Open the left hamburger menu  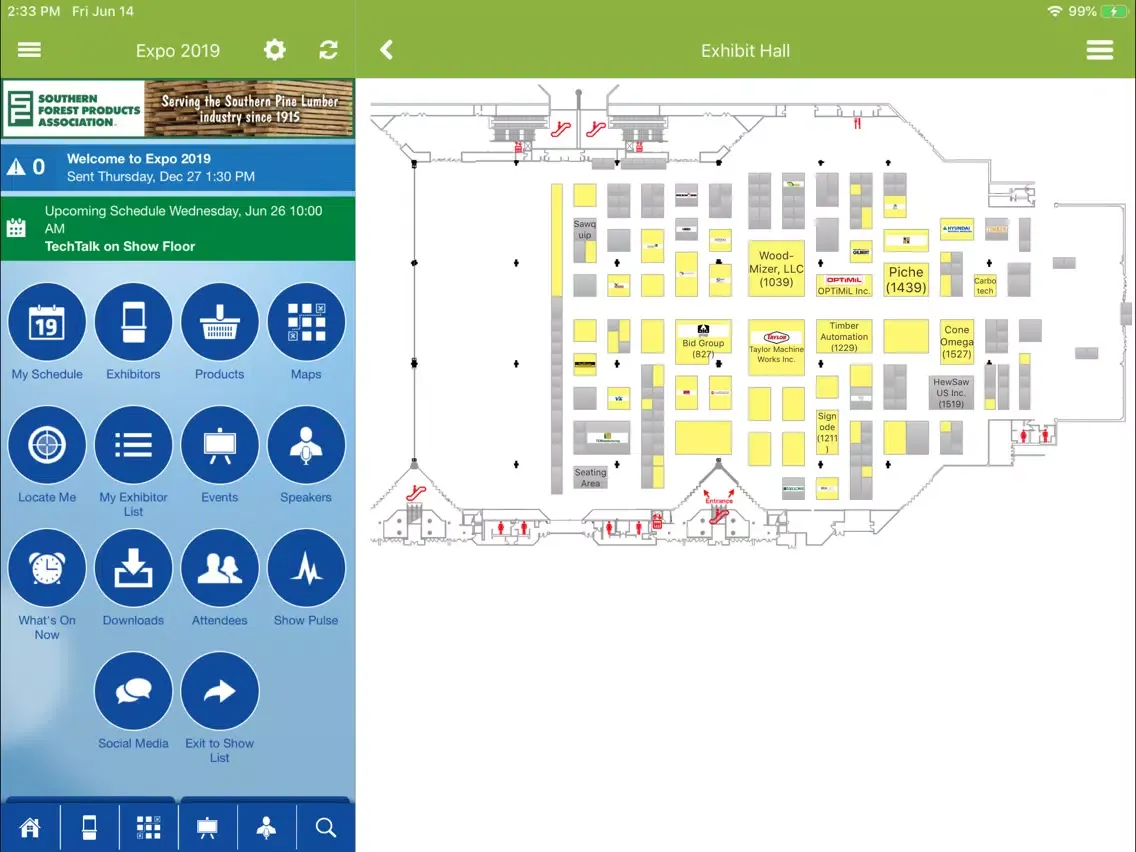tap(29, 50)
